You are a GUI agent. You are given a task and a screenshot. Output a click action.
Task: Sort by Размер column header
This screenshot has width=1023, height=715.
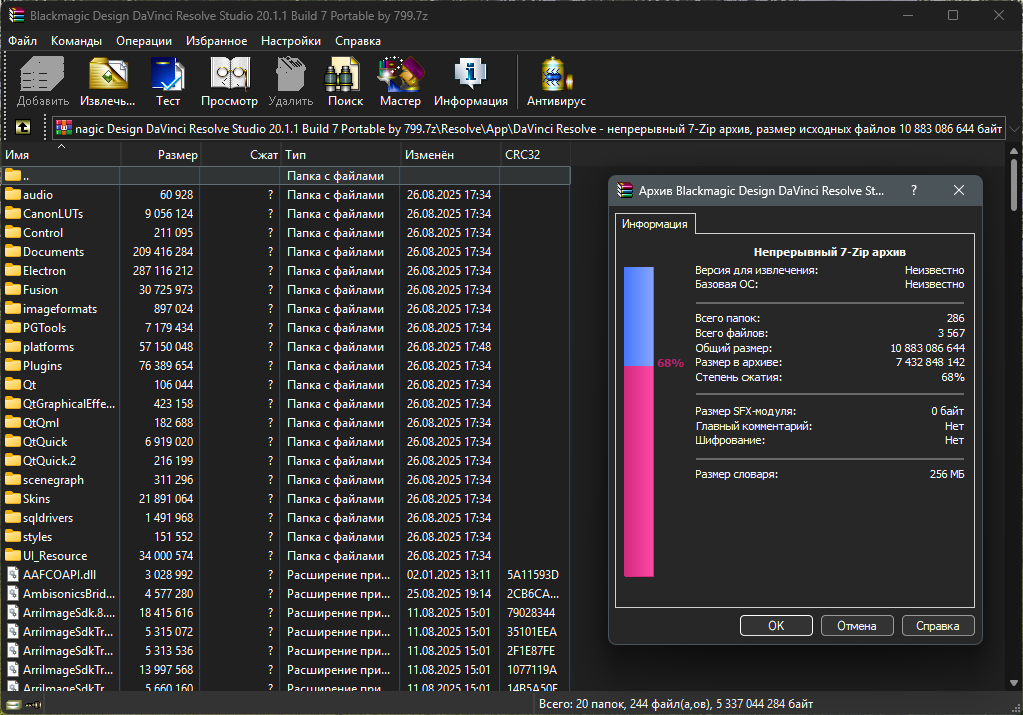tap(160, 155)
